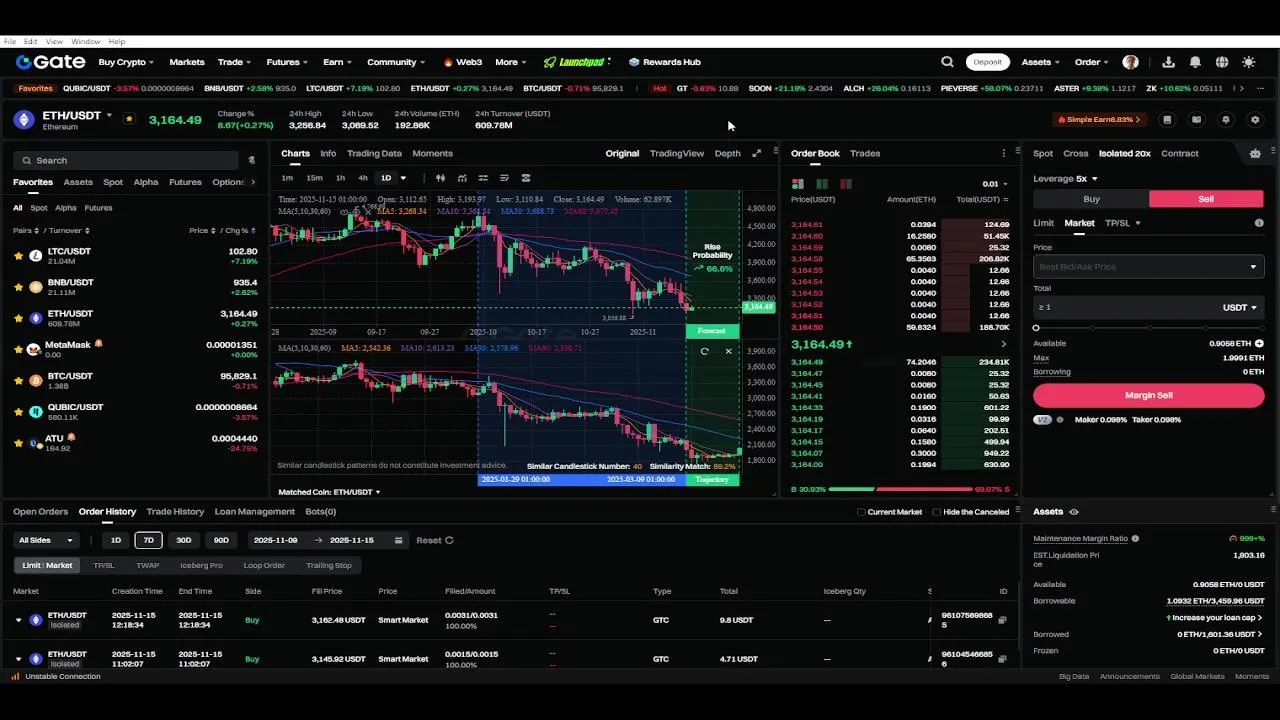Switch to the Trades tab
This screenshot has width=1280, height=720.
[x=865, y=153]
